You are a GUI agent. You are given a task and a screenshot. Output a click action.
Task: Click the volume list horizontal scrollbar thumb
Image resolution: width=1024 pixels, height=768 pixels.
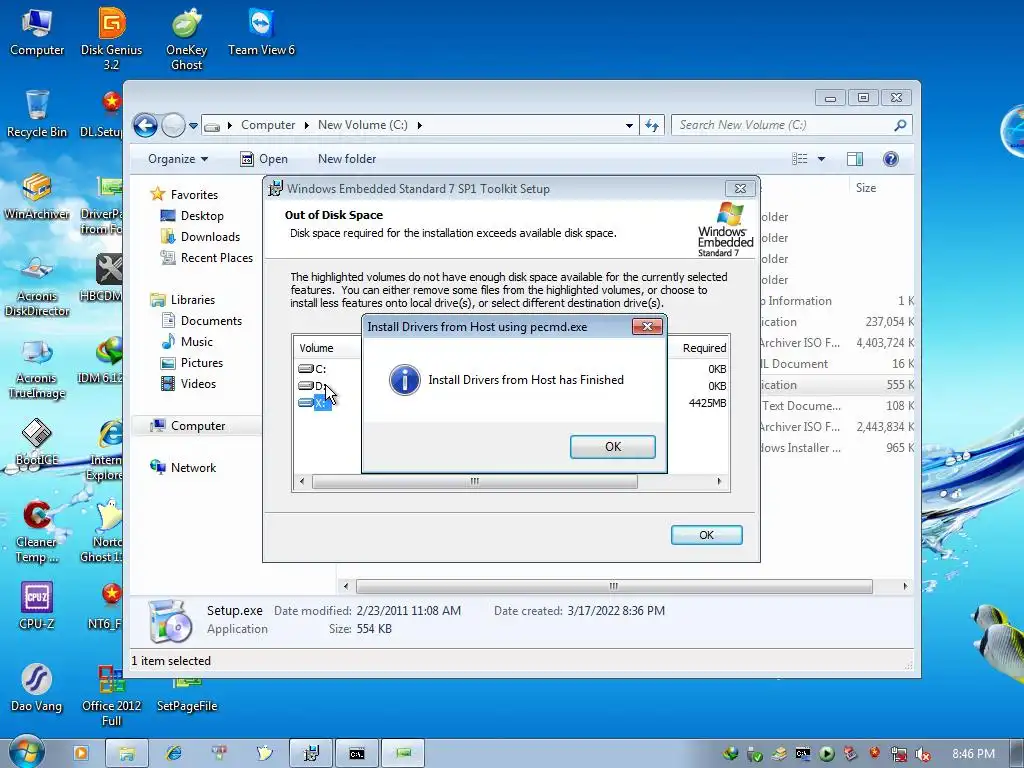click(475, 481)
